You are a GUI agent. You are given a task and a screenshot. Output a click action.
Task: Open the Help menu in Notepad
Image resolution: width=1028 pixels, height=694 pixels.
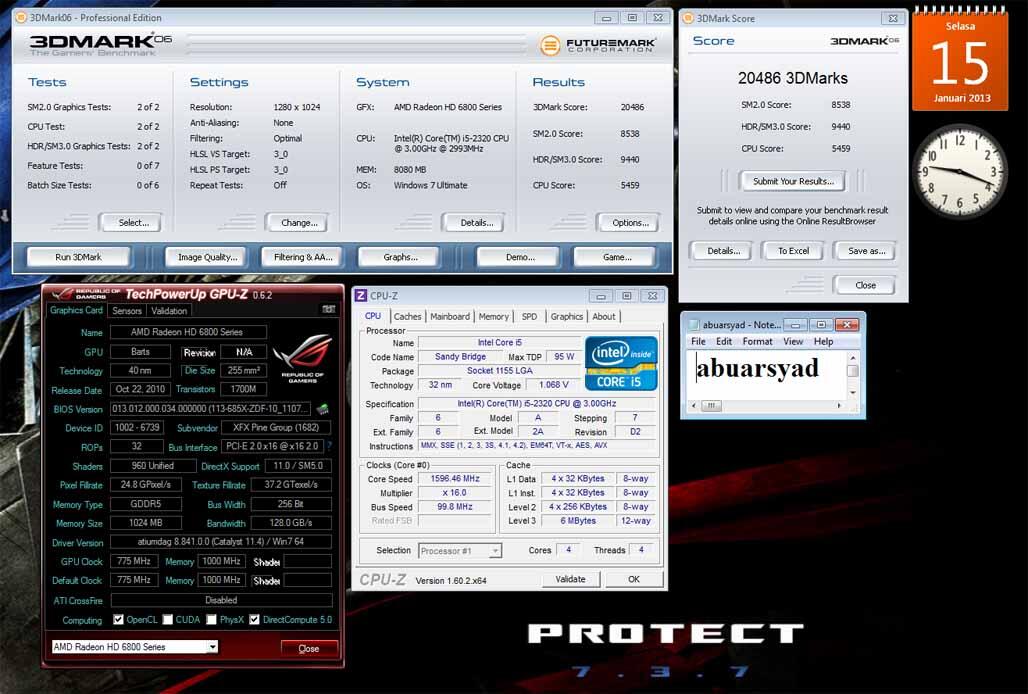click(823, 341)
